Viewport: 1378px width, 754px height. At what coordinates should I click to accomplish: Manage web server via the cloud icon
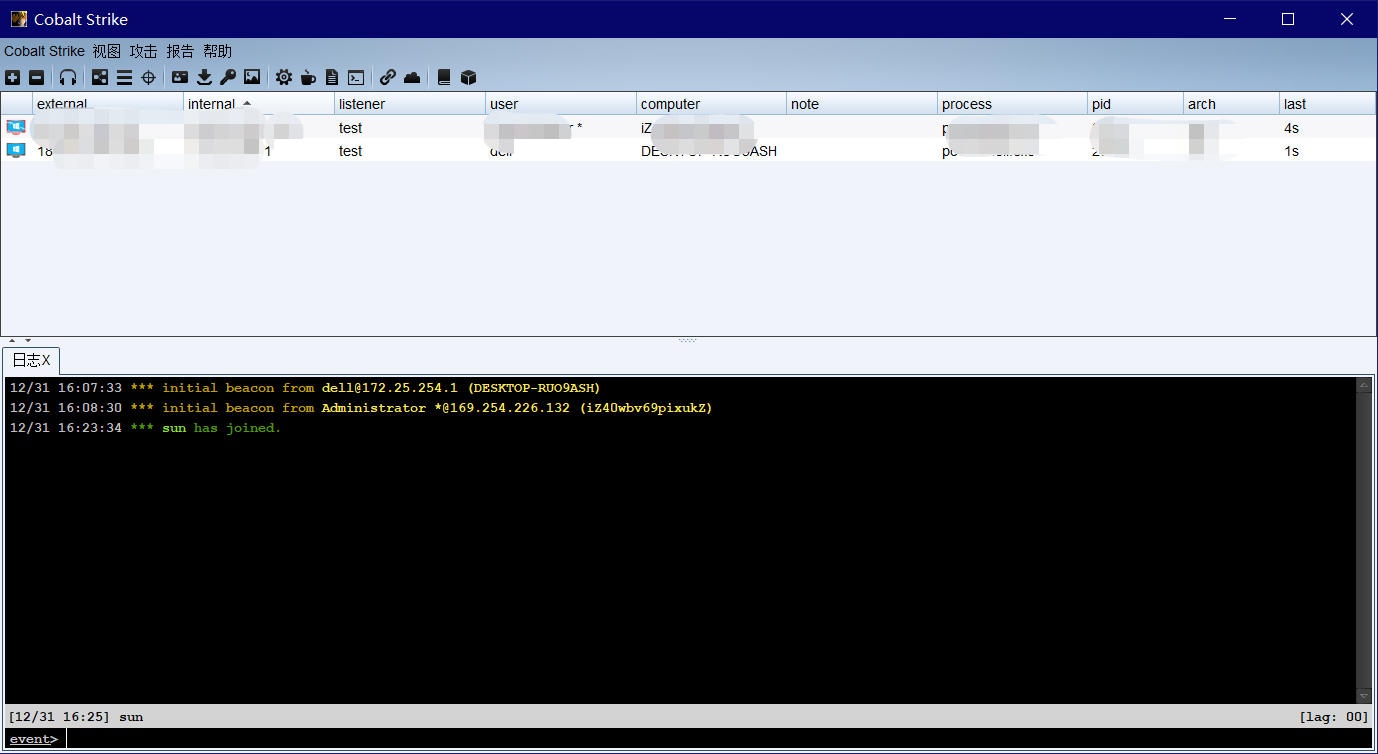[x=412, y=77]
